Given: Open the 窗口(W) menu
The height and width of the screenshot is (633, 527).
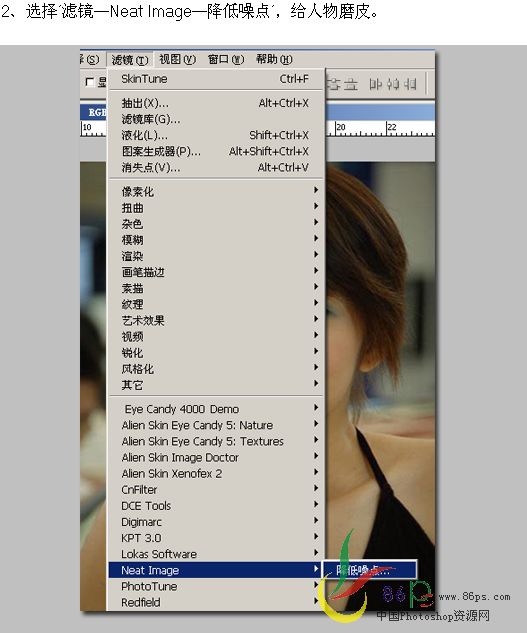Looking at the screenshot, I should tap(226, 60).
